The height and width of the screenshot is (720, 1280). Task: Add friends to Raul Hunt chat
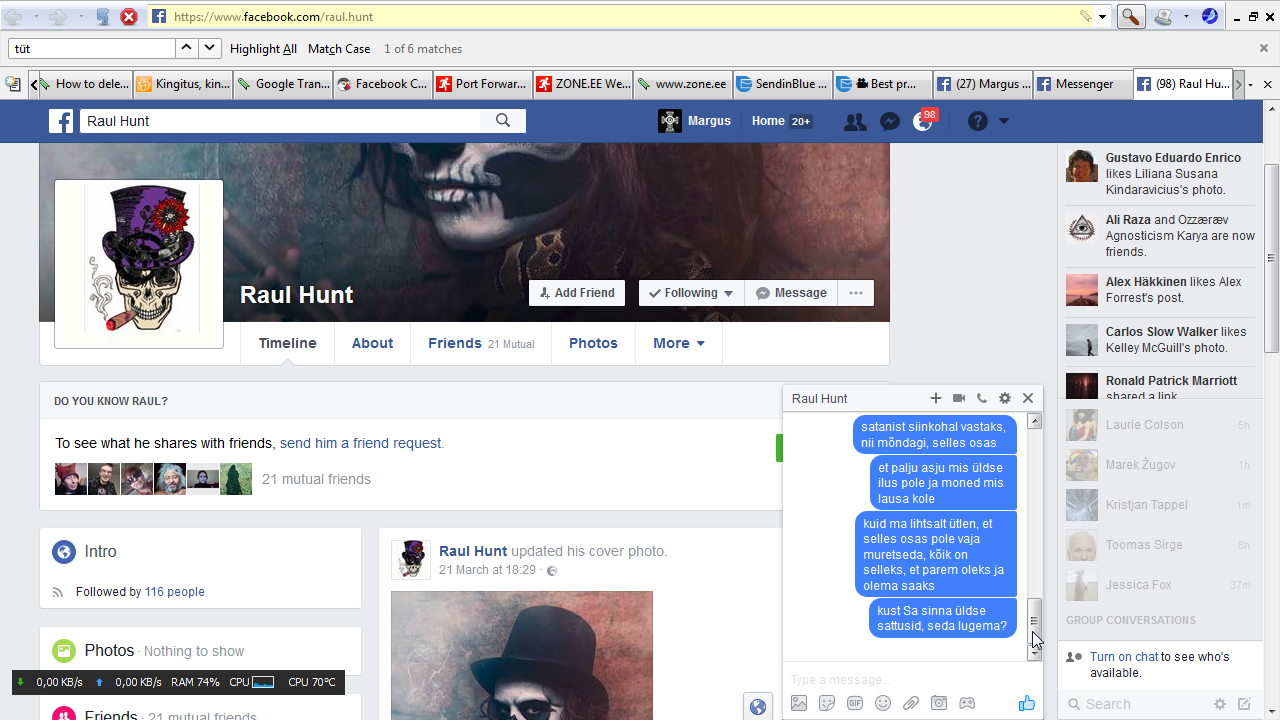point(936,398)
